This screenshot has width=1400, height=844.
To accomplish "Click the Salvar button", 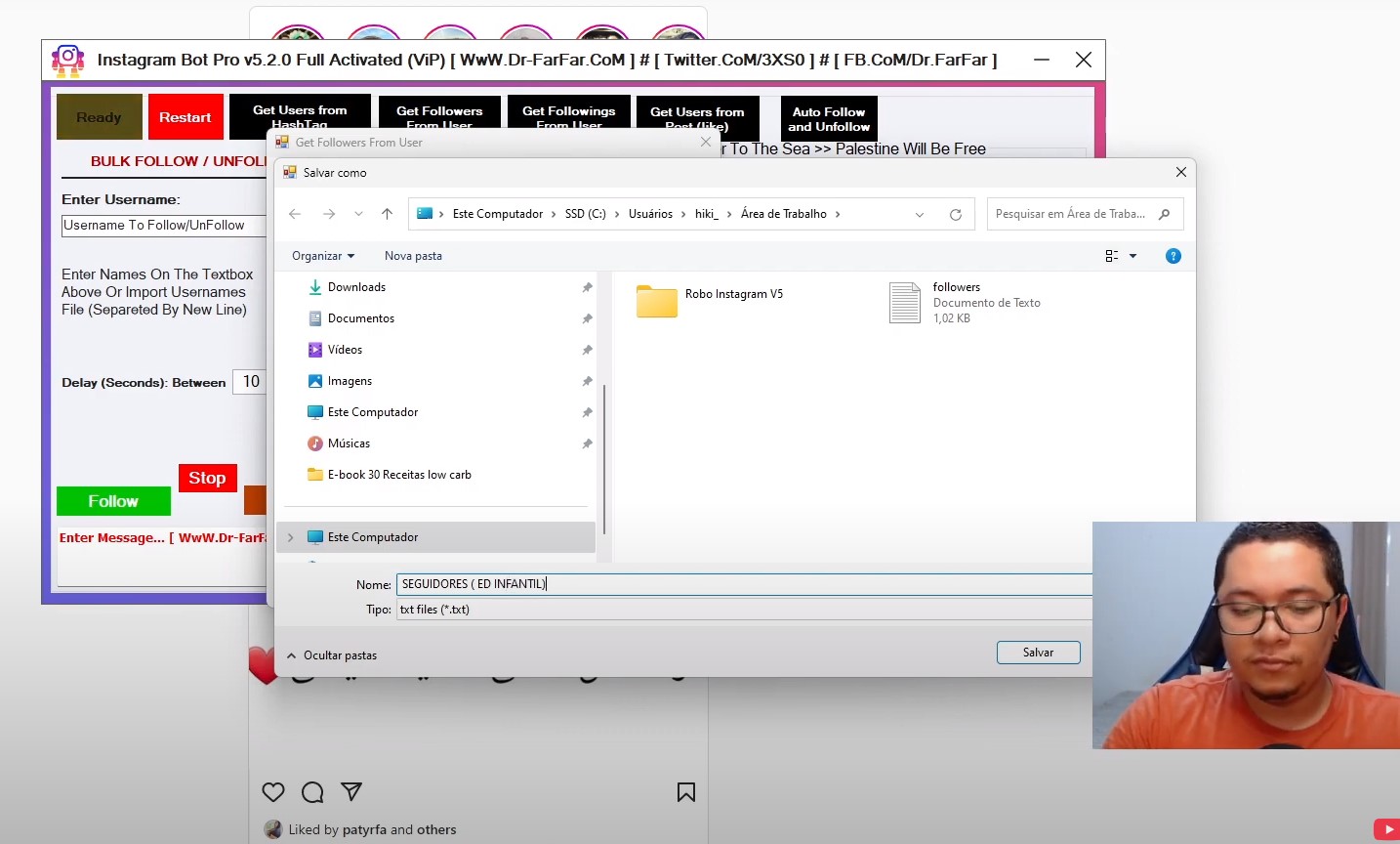I will [1038, 653].
